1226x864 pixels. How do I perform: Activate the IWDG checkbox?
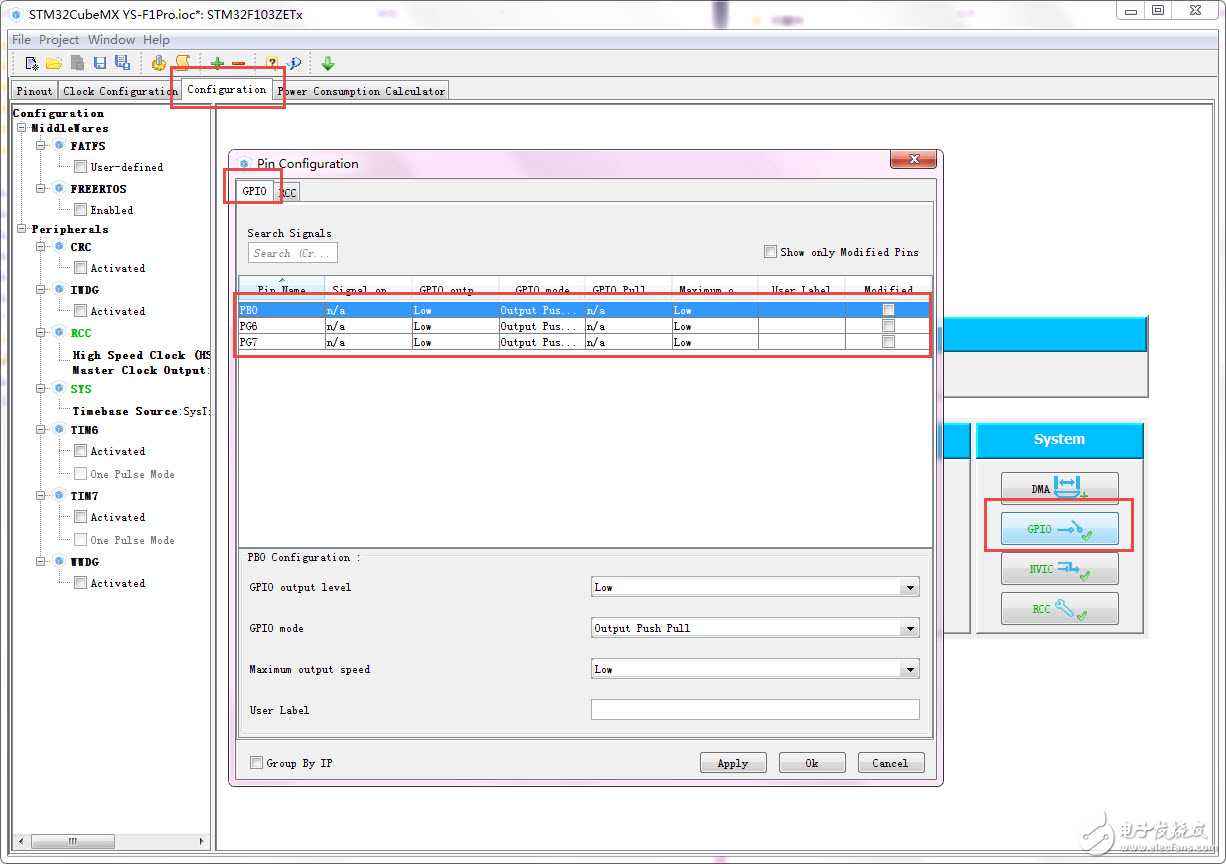[x=80, y=311]
